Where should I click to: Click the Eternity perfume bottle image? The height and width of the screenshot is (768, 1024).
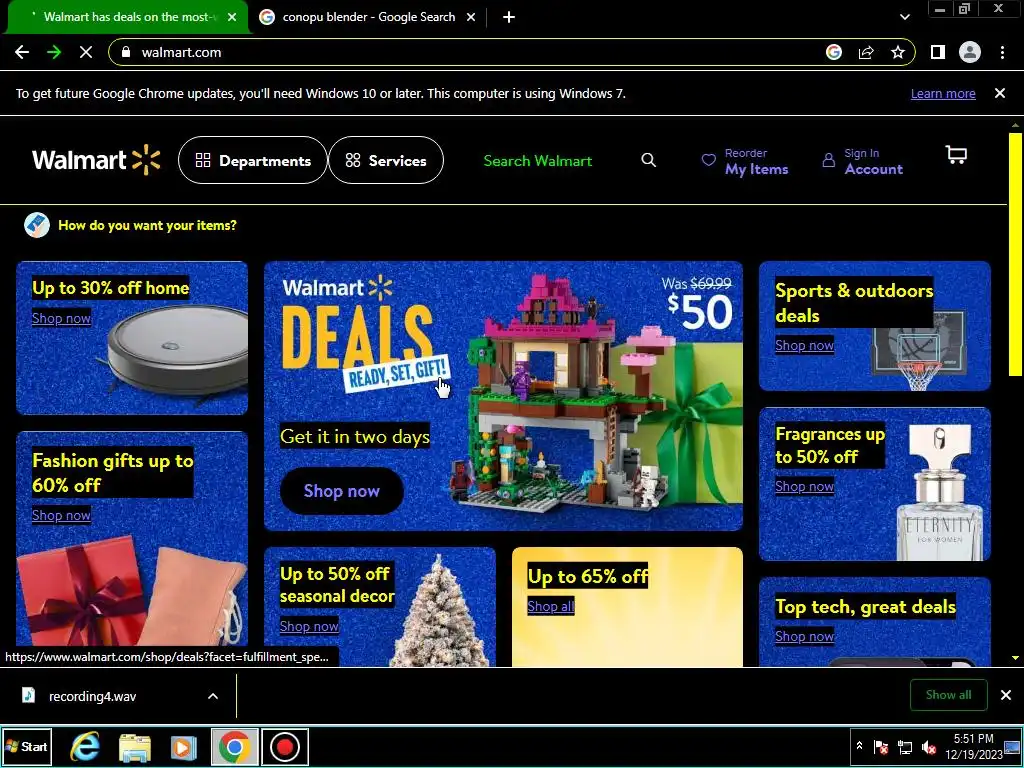[940, 493]
